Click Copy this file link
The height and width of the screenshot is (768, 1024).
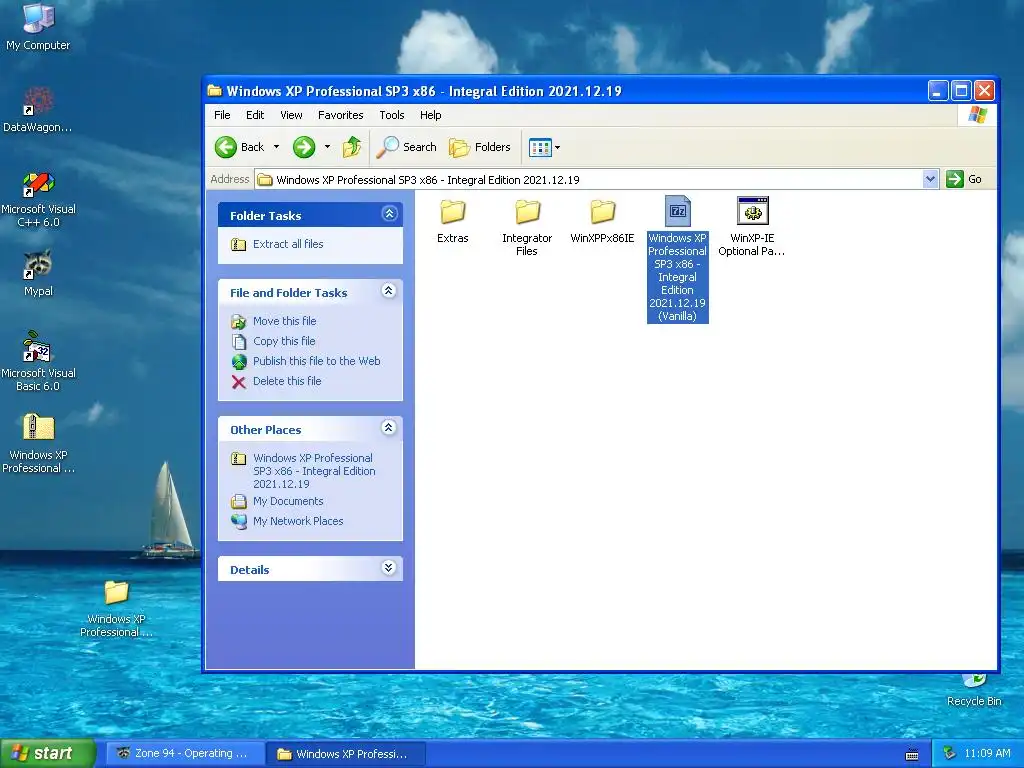(284, 341)
